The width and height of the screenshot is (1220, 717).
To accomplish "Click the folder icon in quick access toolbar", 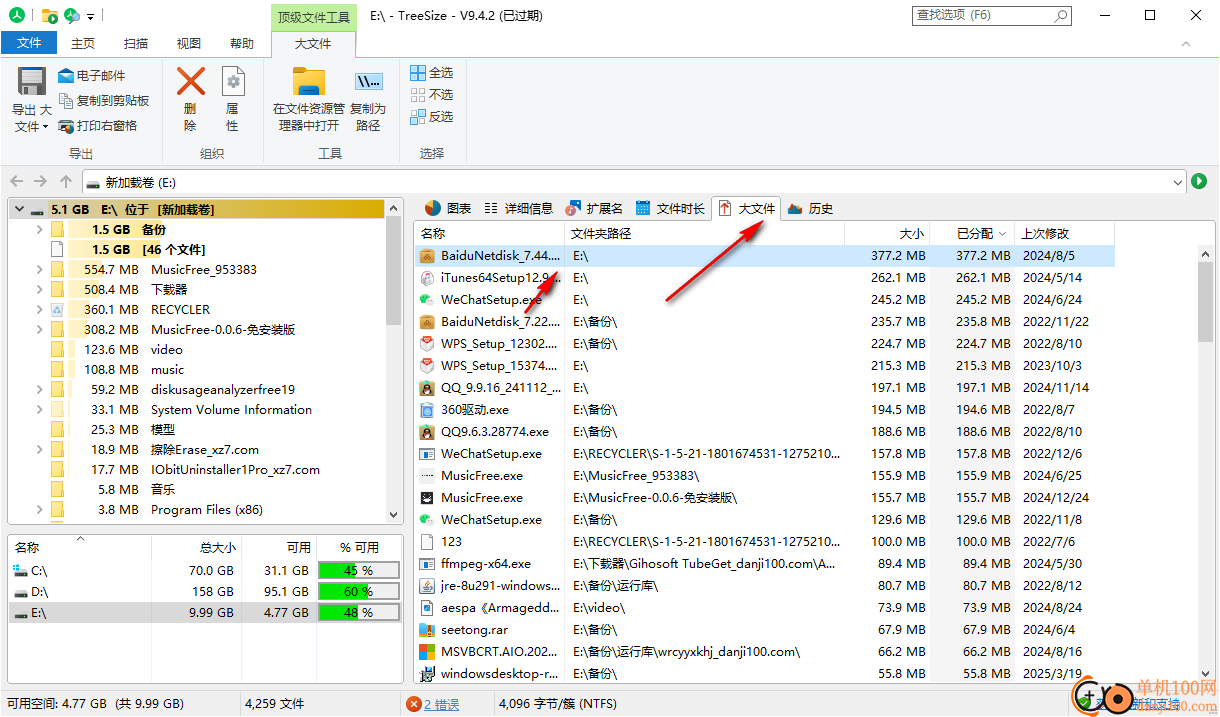I will (x=50, y=15).
